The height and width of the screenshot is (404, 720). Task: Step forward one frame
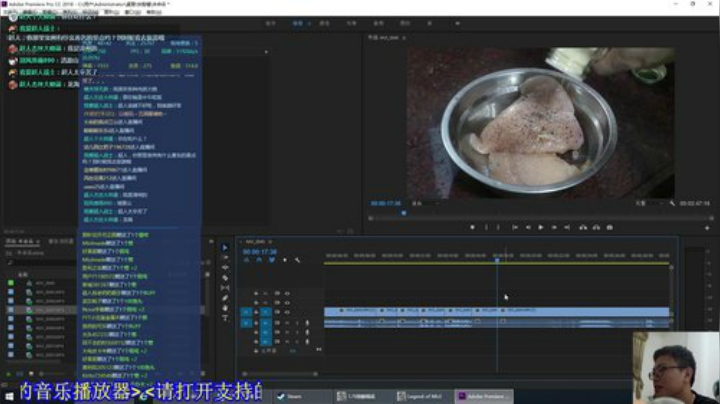(x=554, y=227)
